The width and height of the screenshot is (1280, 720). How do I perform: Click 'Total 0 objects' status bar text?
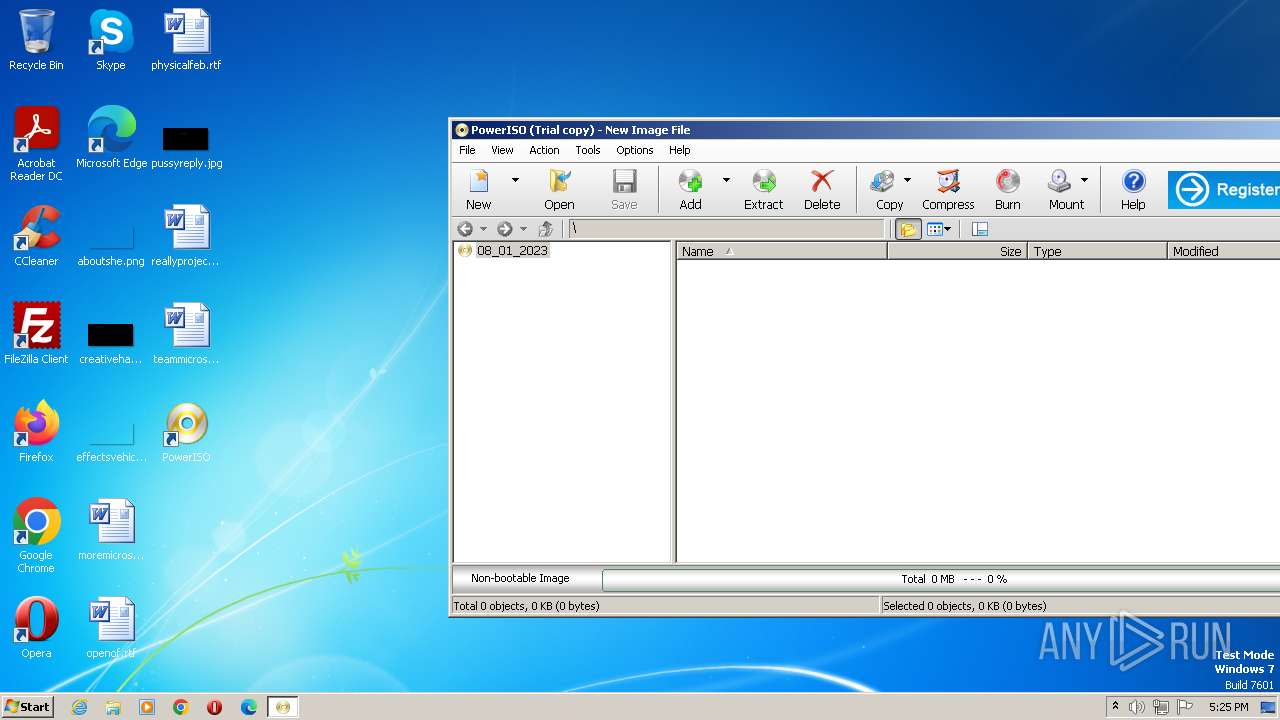tap(526, 606)
